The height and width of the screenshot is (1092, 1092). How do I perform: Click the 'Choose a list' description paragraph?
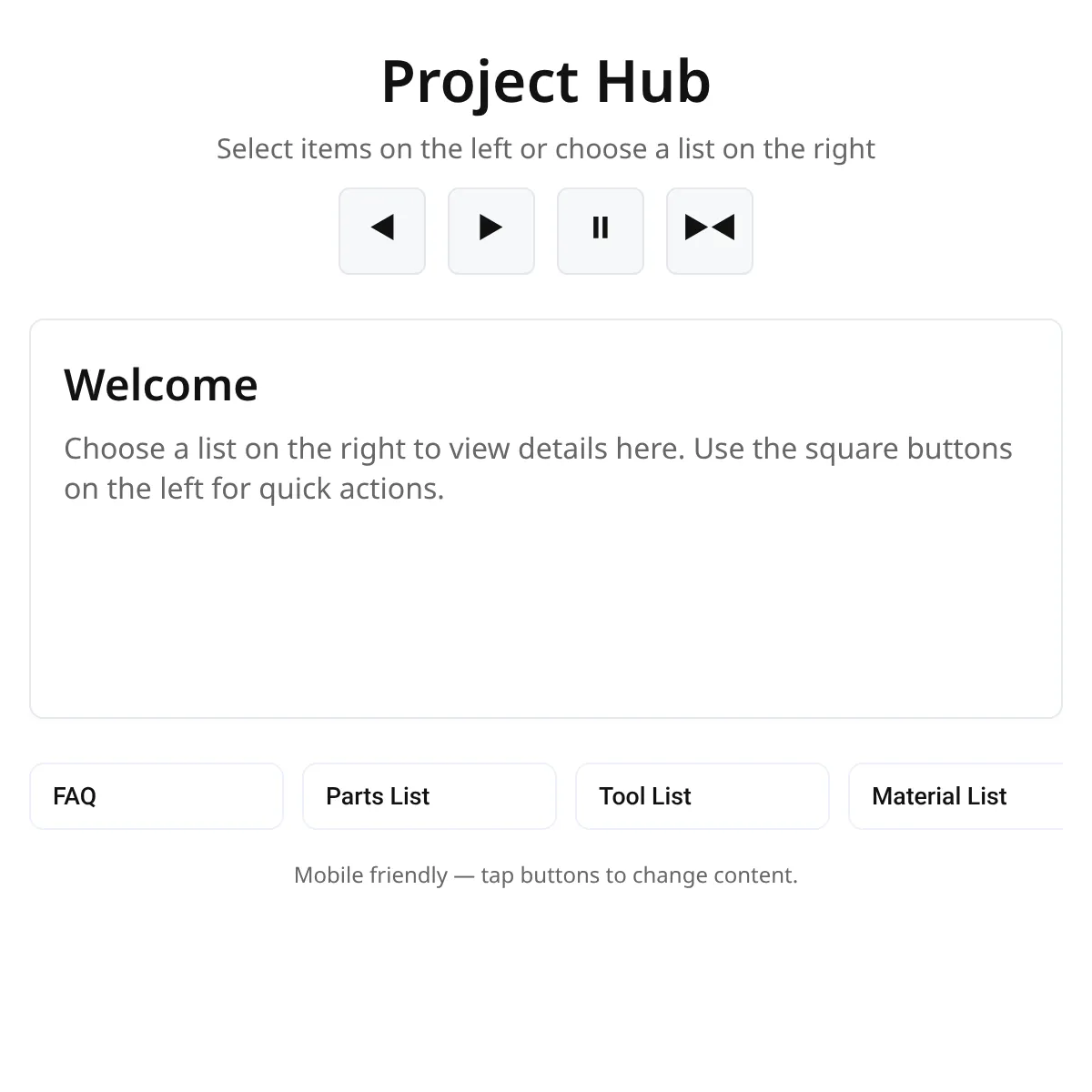(x=537, y=469)
